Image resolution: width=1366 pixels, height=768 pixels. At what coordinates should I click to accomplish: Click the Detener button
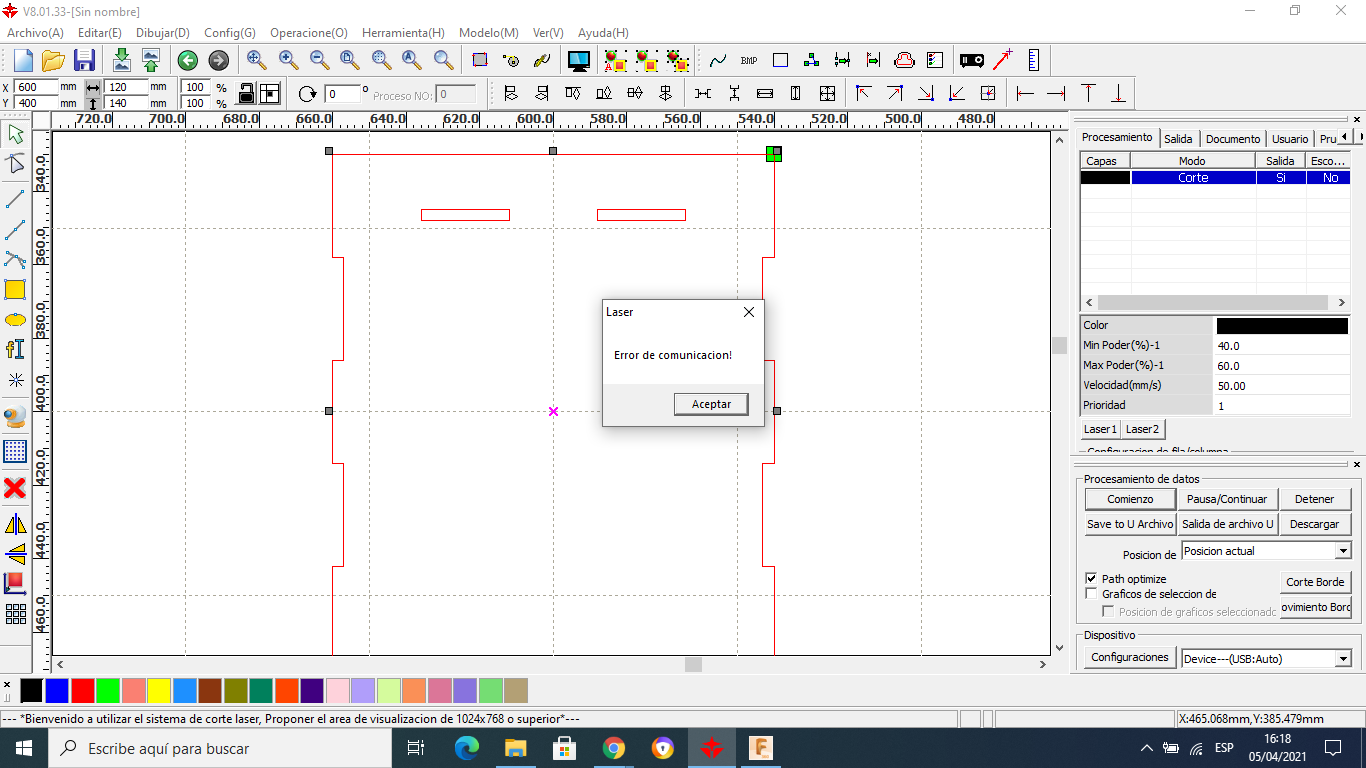click(1314, 499)
